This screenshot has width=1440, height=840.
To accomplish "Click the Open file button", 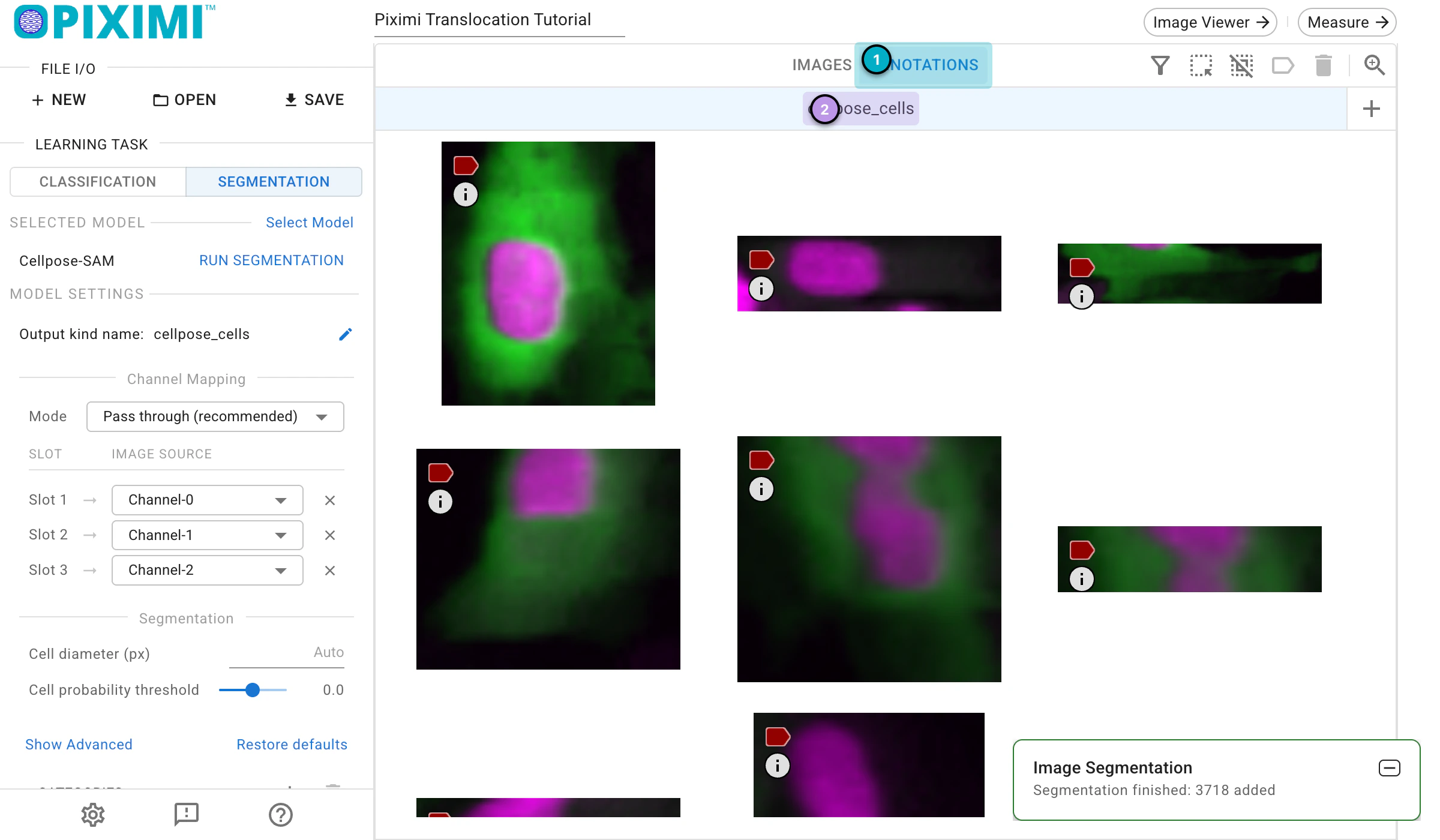I will pos(185,100).
